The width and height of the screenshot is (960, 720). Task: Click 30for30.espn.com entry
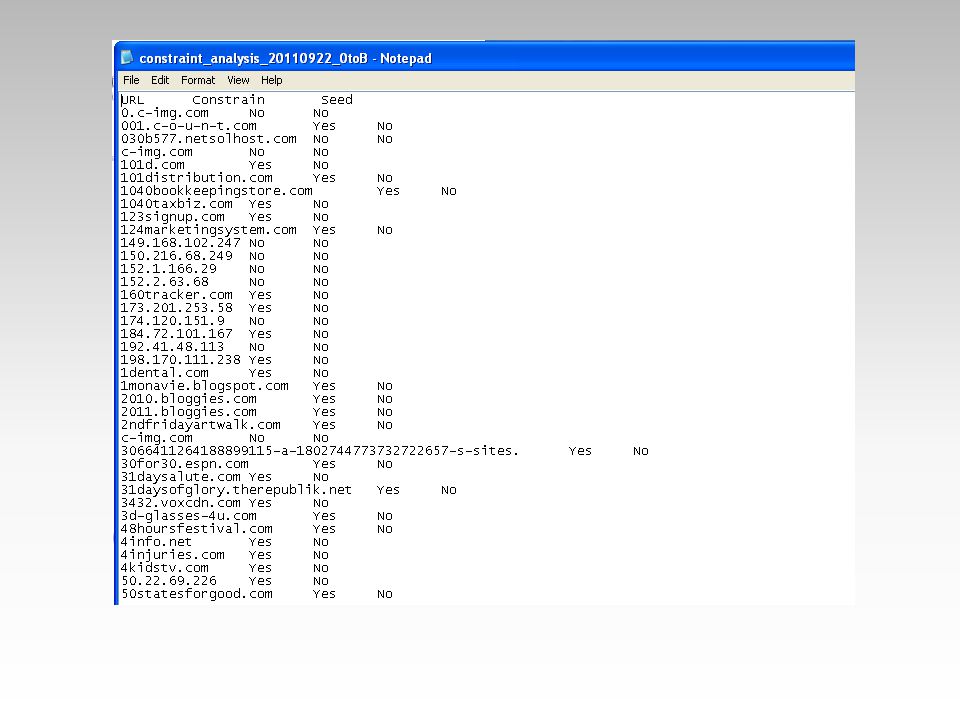(185, 464)
